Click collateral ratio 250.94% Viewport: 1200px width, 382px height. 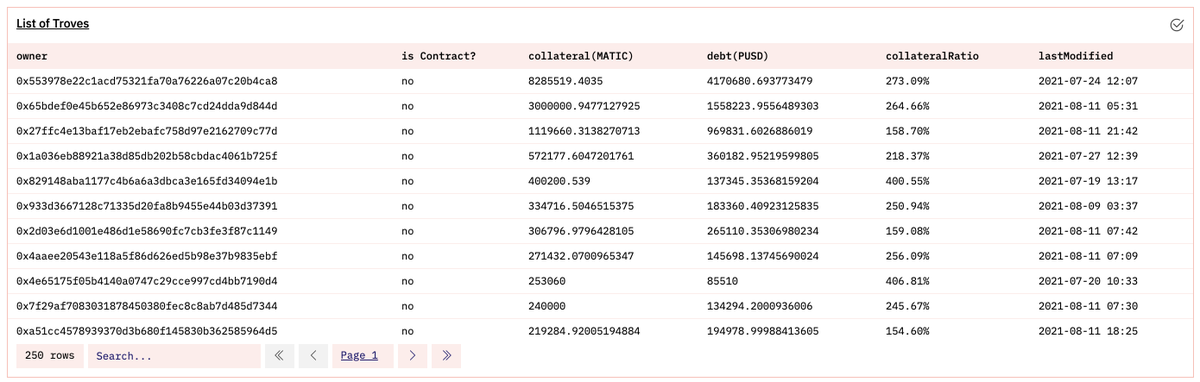(908, 206)
